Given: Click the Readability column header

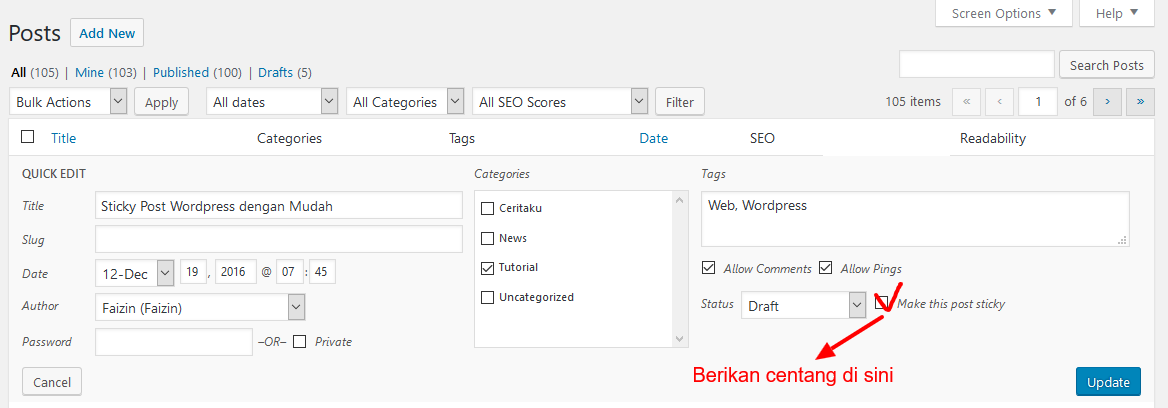Looking at the screenshot, I should [x=993, y=138].
